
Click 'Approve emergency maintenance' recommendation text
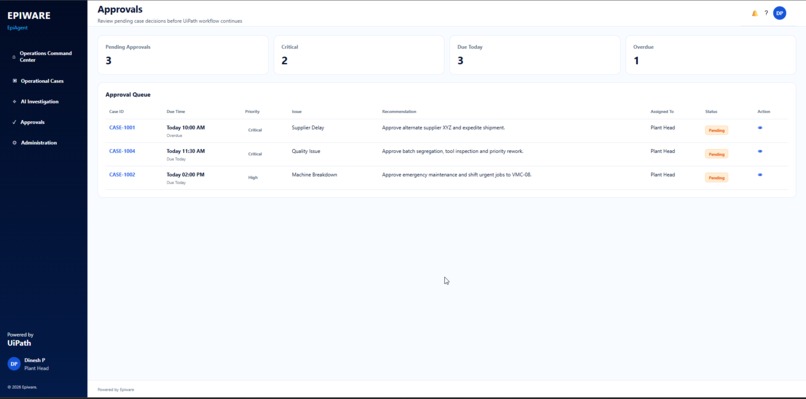(x=456, y=175)
